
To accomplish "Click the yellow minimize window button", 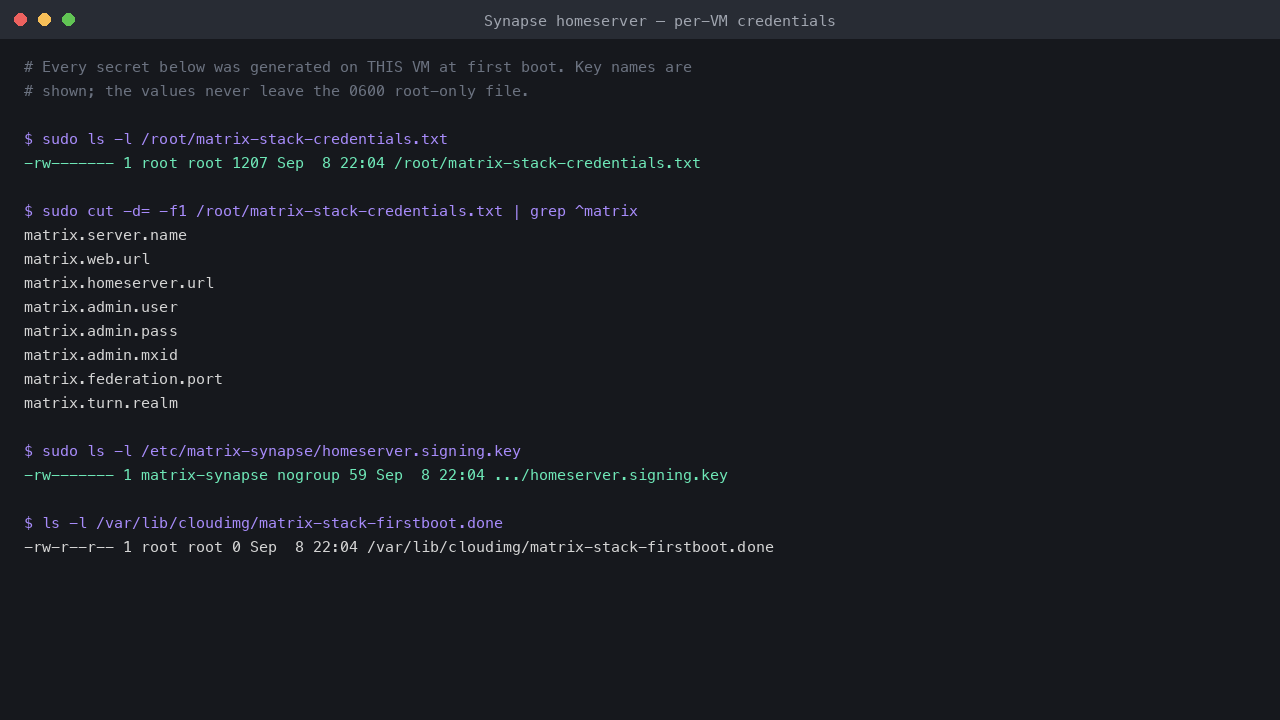I will 44,20.
